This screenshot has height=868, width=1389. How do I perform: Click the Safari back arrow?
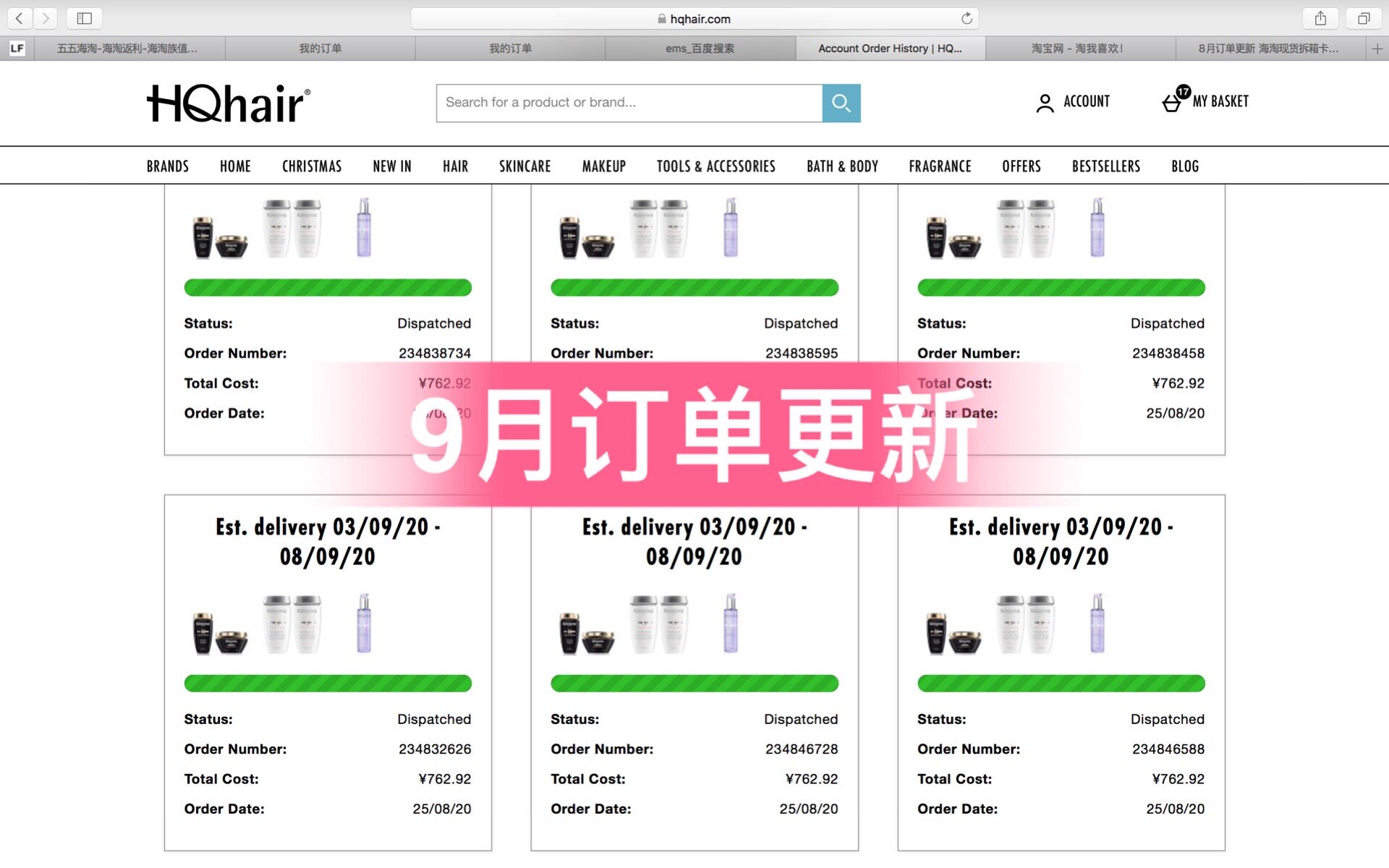click(20, 18)
